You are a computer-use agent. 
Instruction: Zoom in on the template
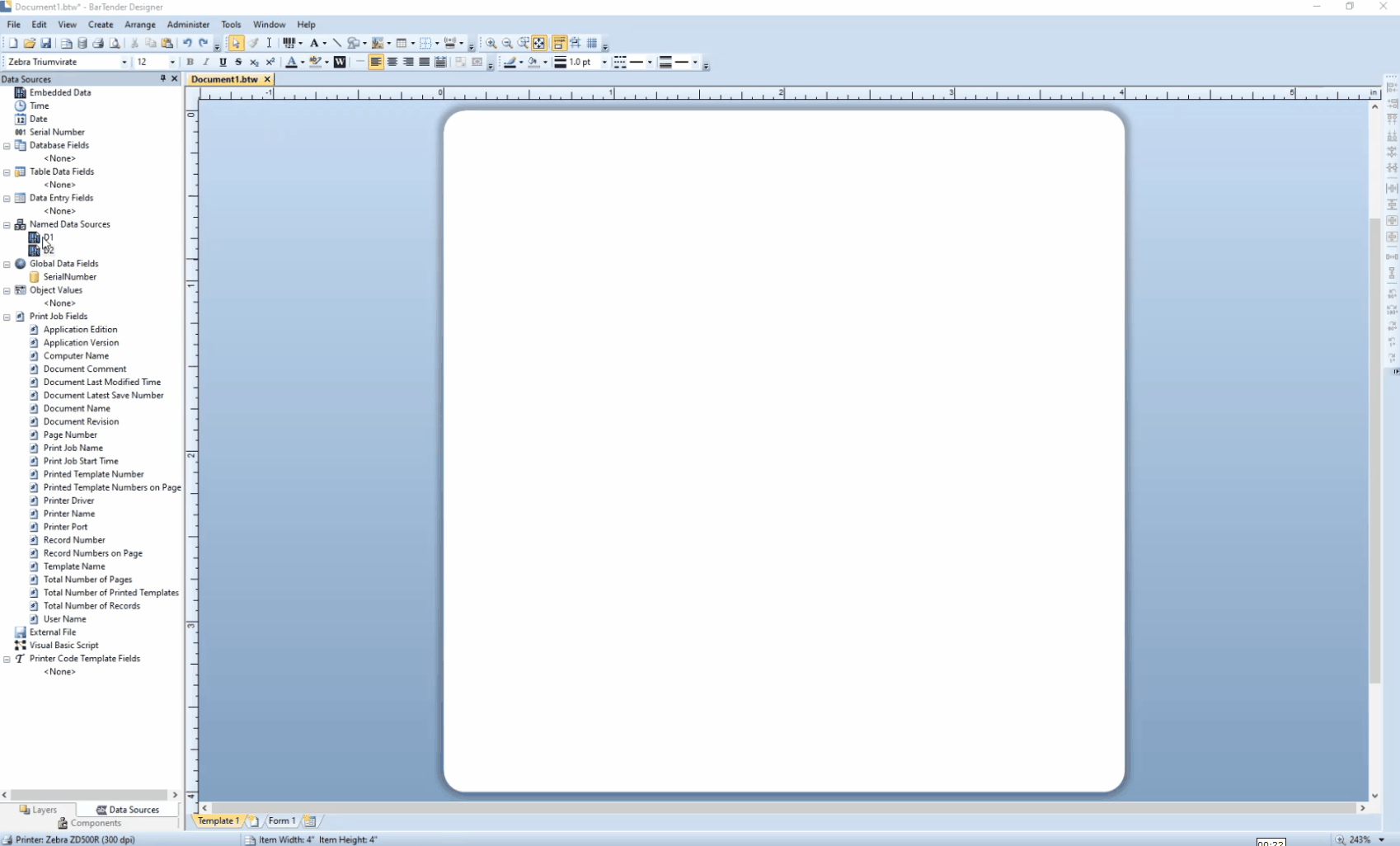(491, 43)
